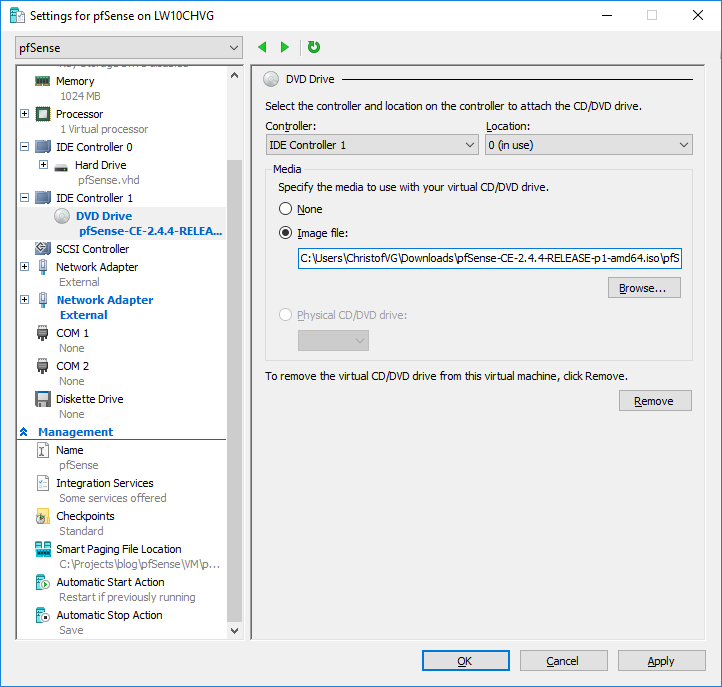Click the Integration Services icon

click(x=42, y=483)
